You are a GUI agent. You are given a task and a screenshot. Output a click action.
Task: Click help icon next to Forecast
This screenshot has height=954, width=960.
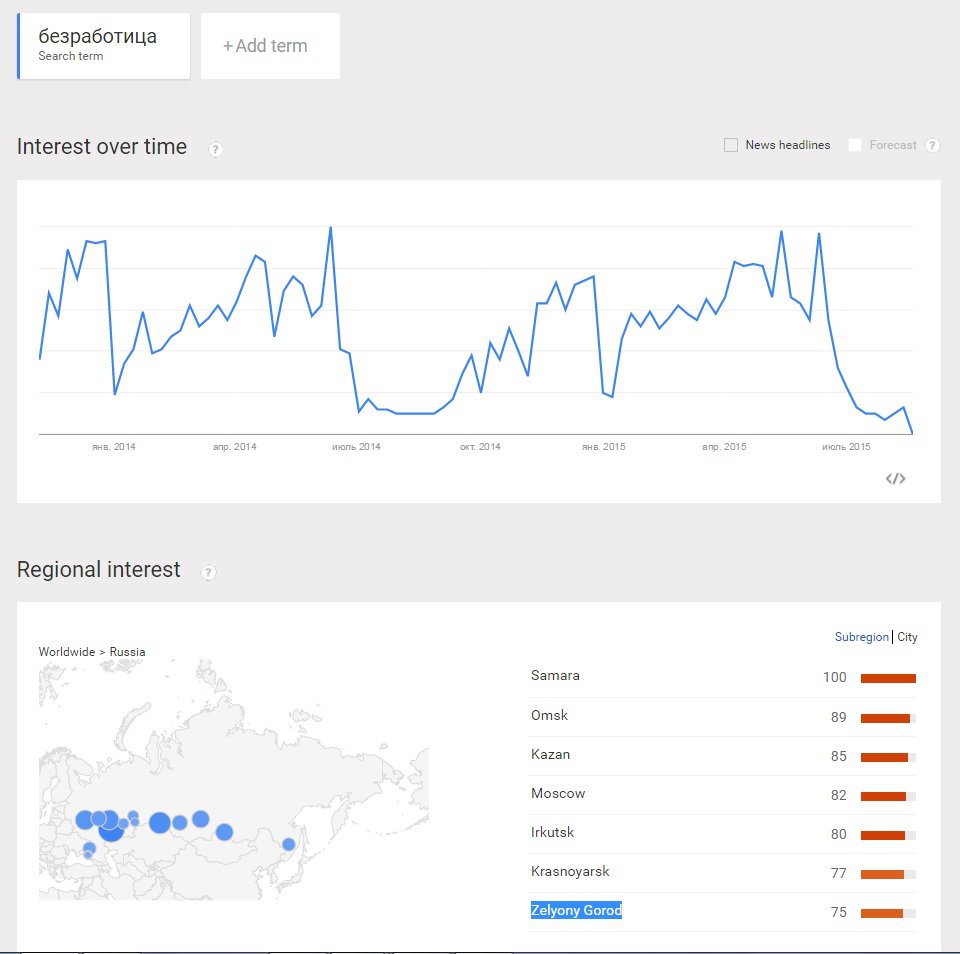click(x=932, y=145)
